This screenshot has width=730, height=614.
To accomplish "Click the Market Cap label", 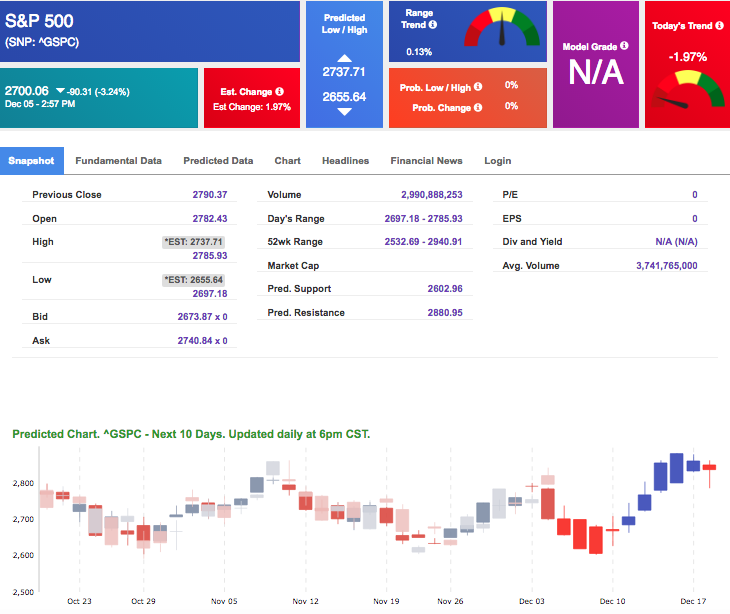I will tap(293, 266).
